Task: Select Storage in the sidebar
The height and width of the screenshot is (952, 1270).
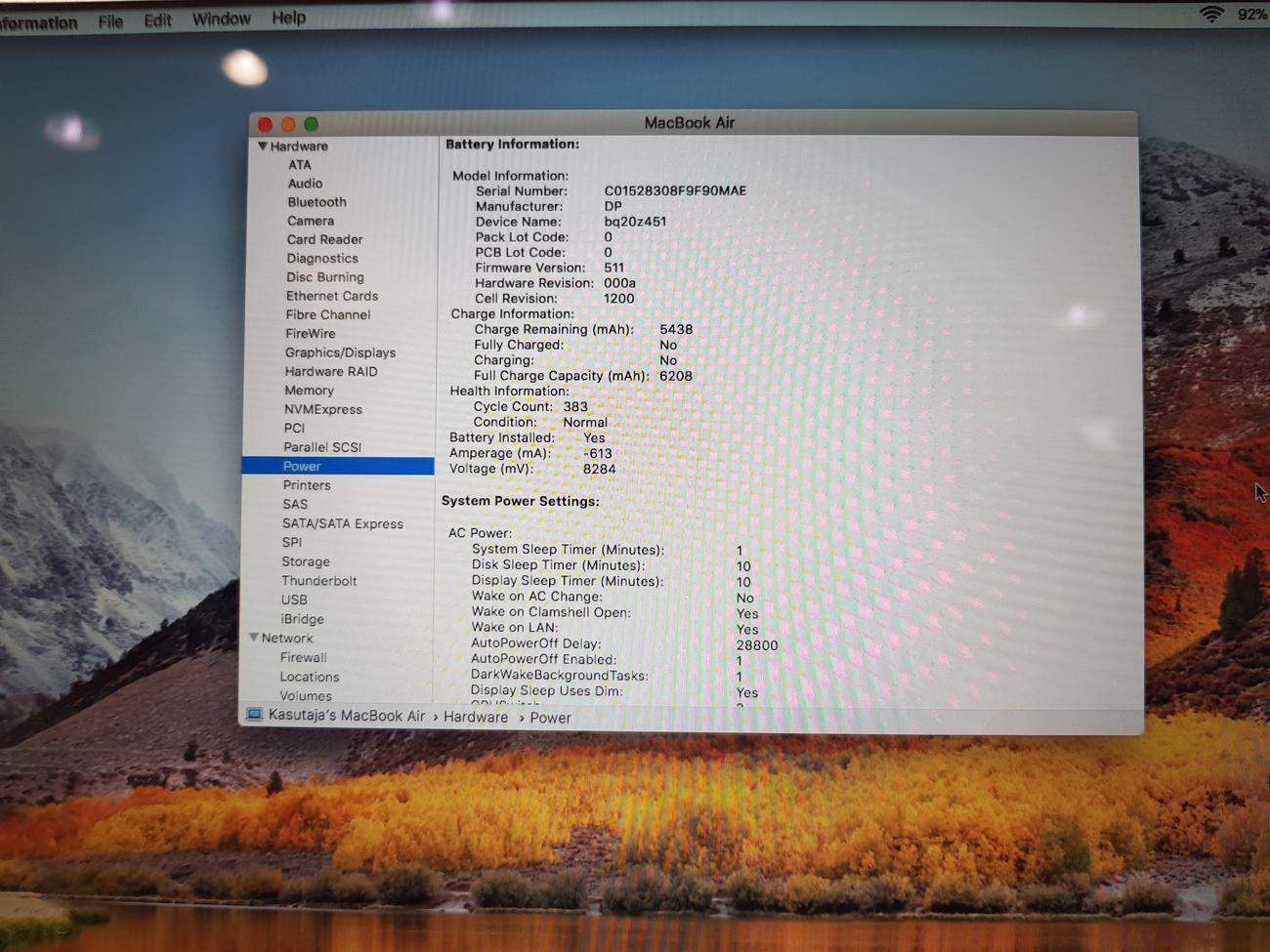Action: pos(306,561)
